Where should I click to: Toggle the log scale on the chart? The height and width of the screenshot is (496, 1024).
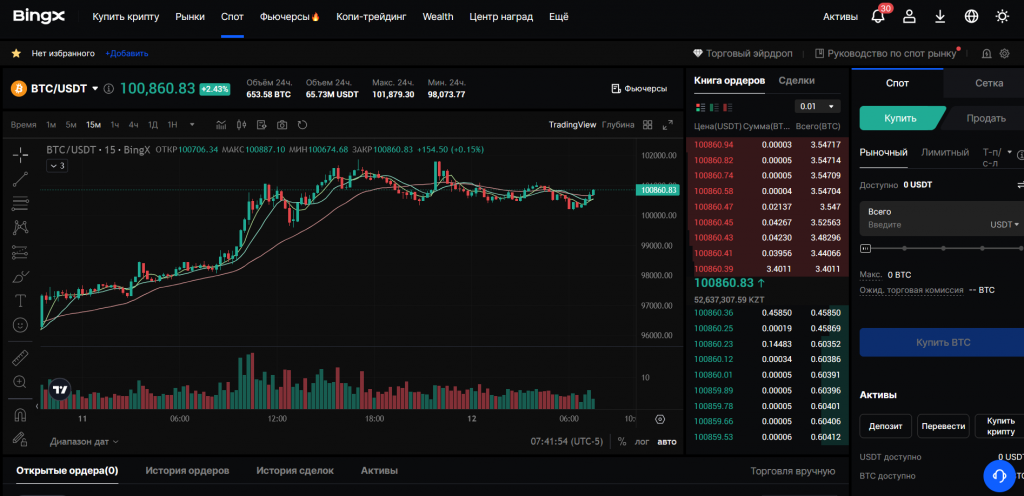tap(643, 441)
